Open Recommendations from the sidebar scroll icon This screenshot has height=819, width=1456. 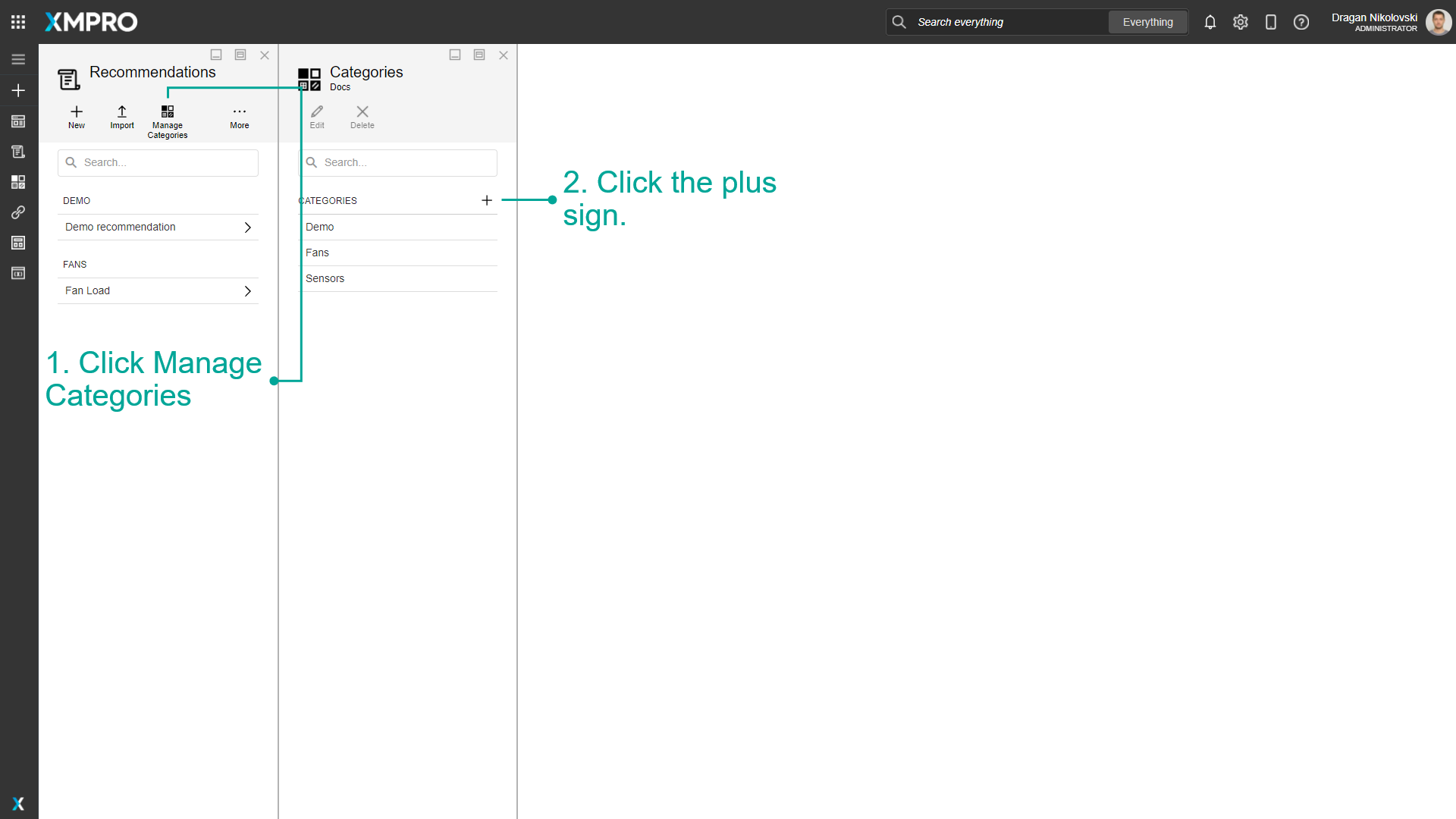point(18,152)
